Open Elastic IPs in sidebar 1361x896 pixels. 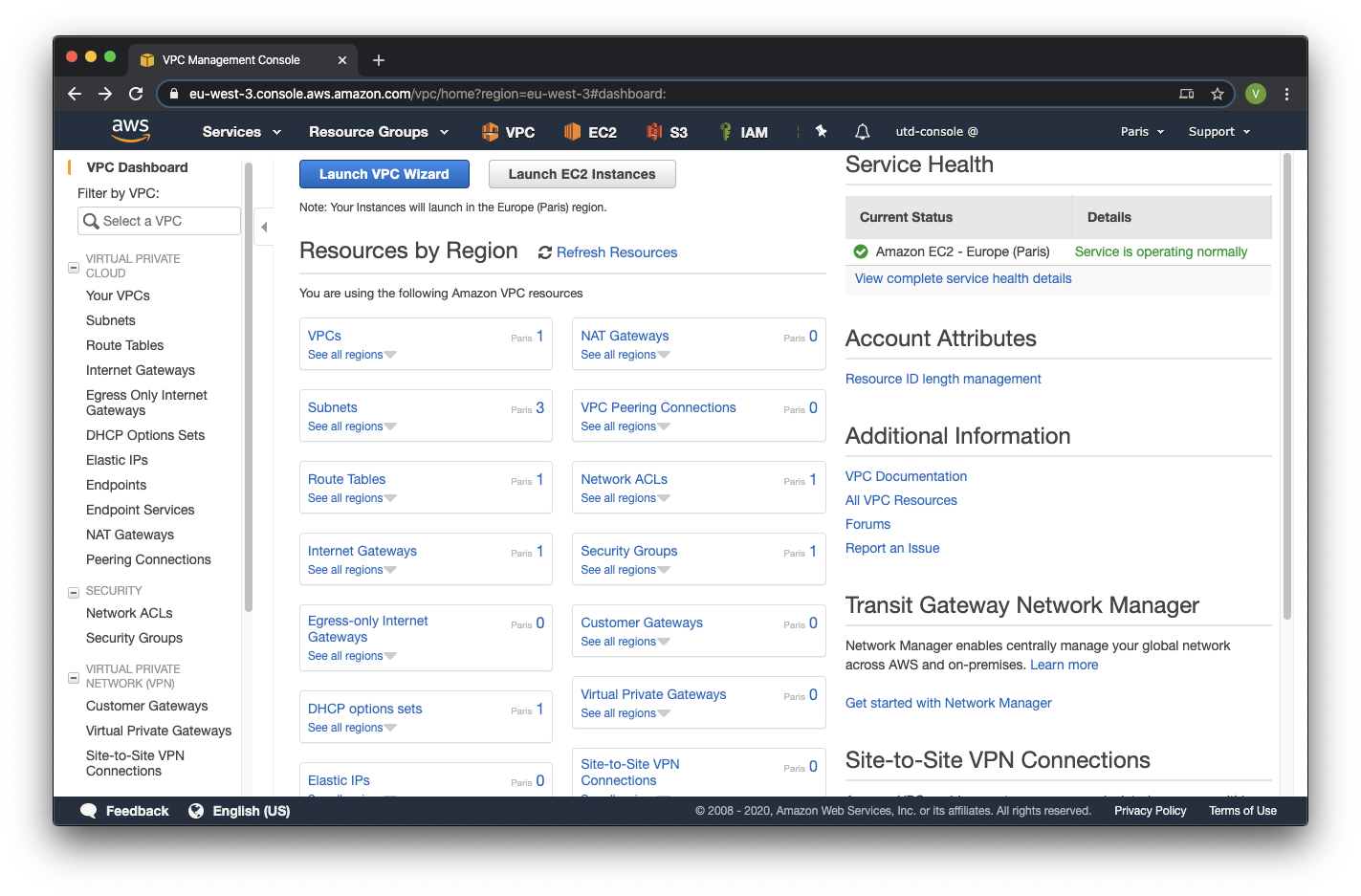(117, 460)
